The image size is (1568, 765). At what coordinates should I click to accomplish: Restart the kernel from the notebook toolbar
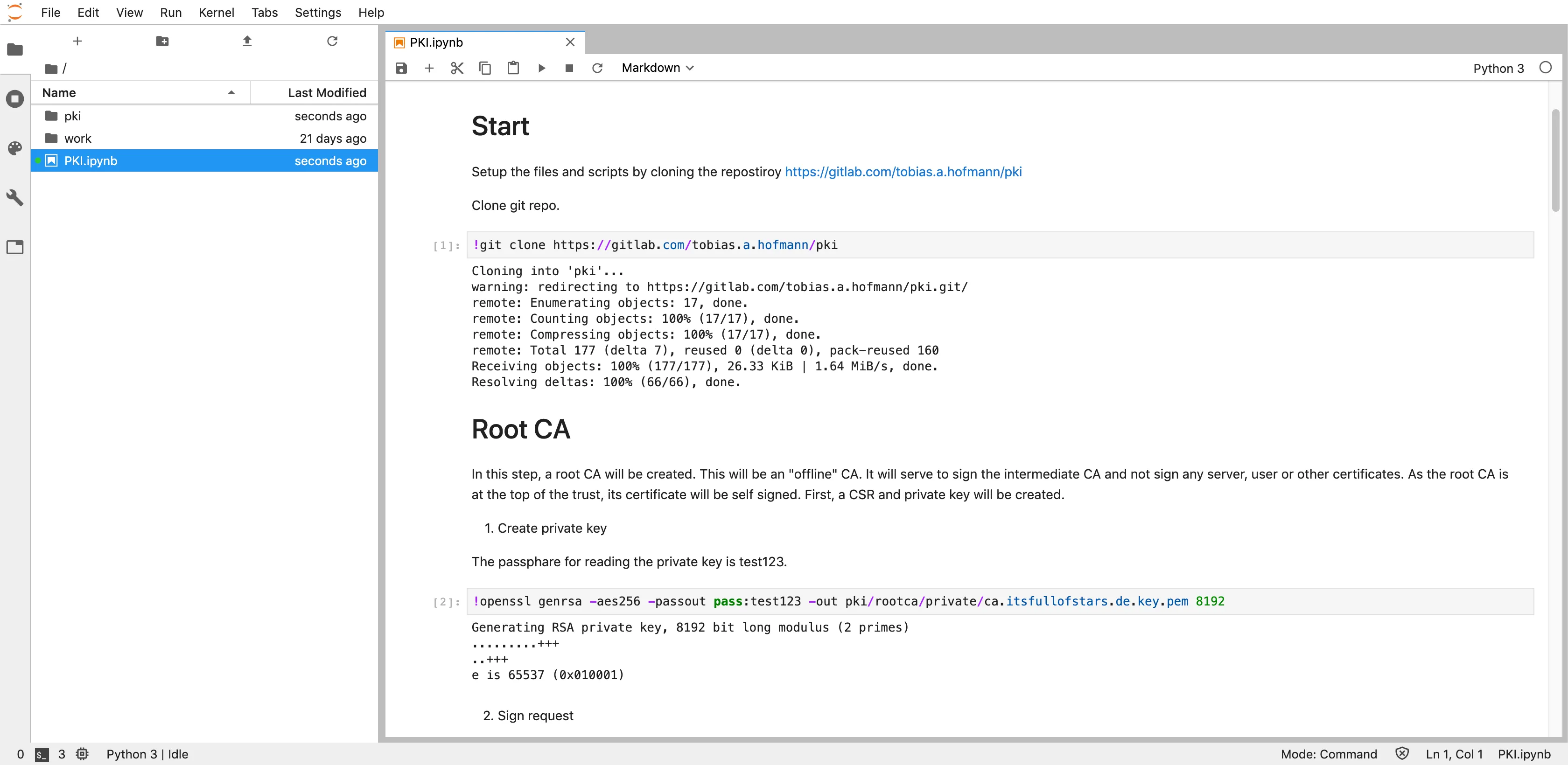[597, 68]
